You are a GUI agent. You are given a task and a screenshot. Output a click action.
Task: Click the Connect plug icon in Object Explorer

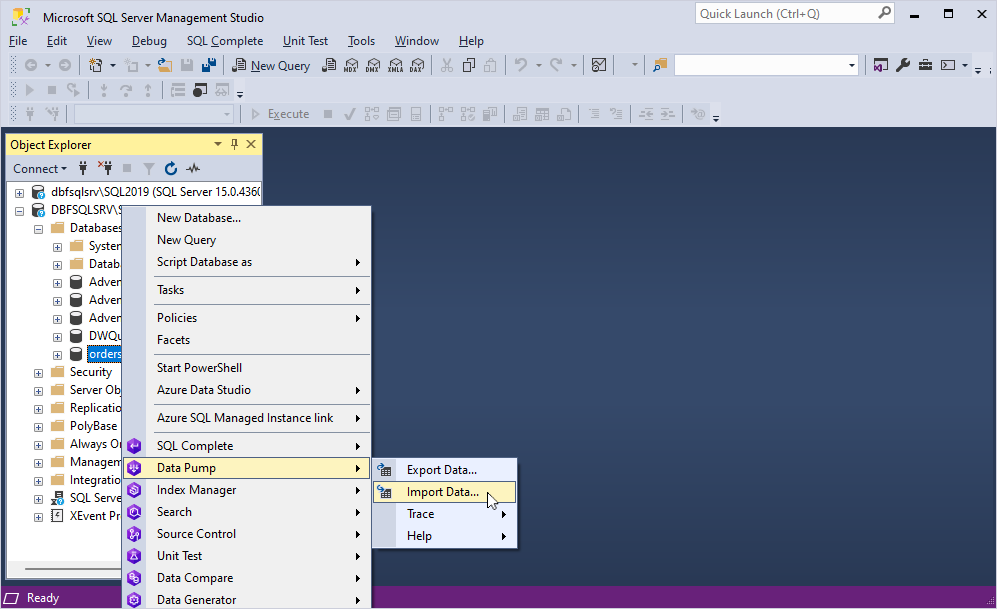[x=83, y=168]
